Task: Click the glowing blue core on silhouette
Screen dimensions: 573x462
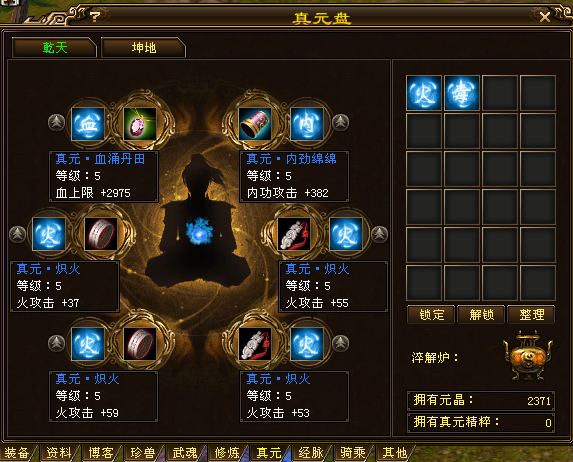Action: pyautogui.click(x=199, y=232)
